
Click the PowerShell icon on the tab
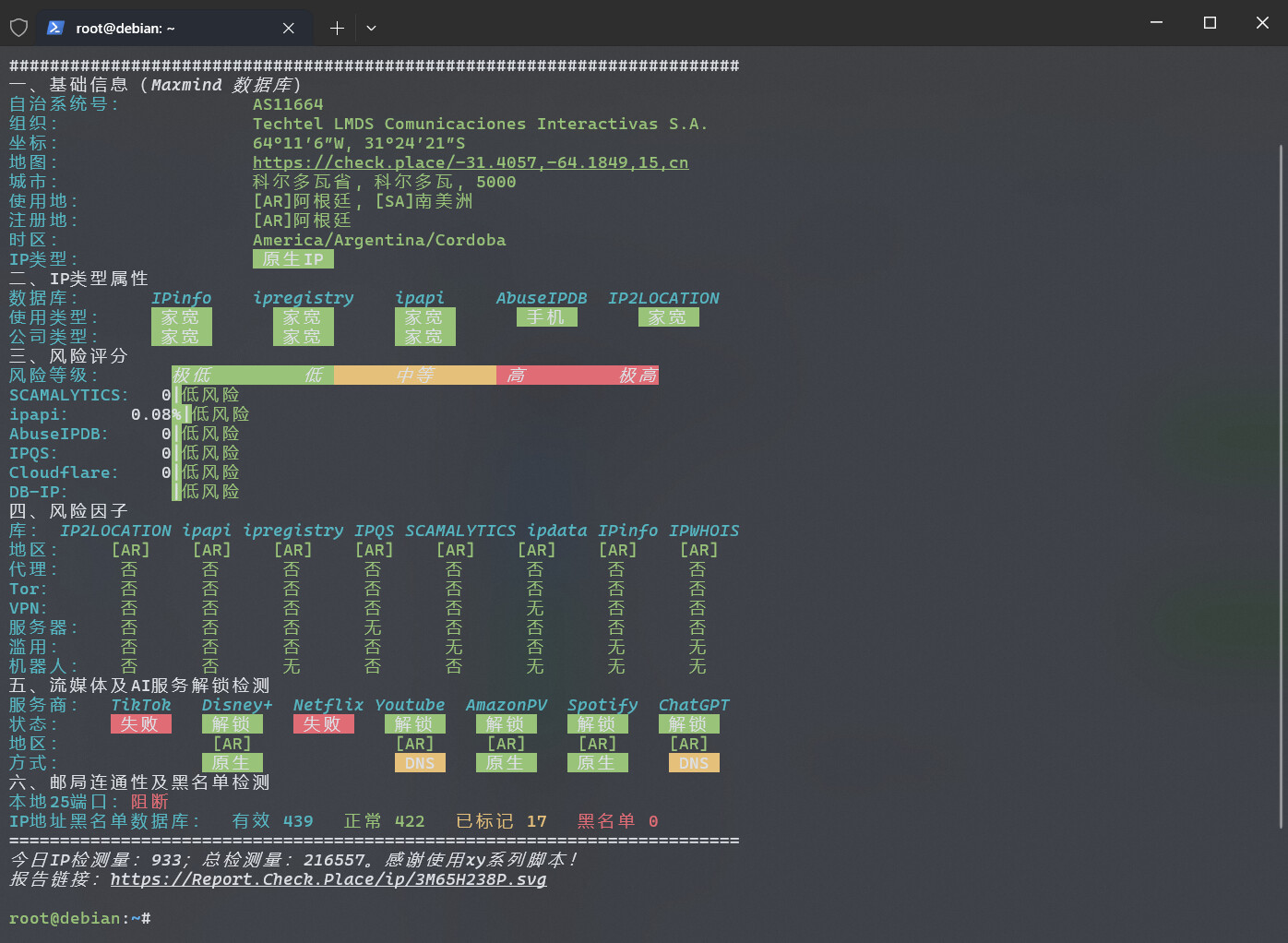[x=55, y=28]
